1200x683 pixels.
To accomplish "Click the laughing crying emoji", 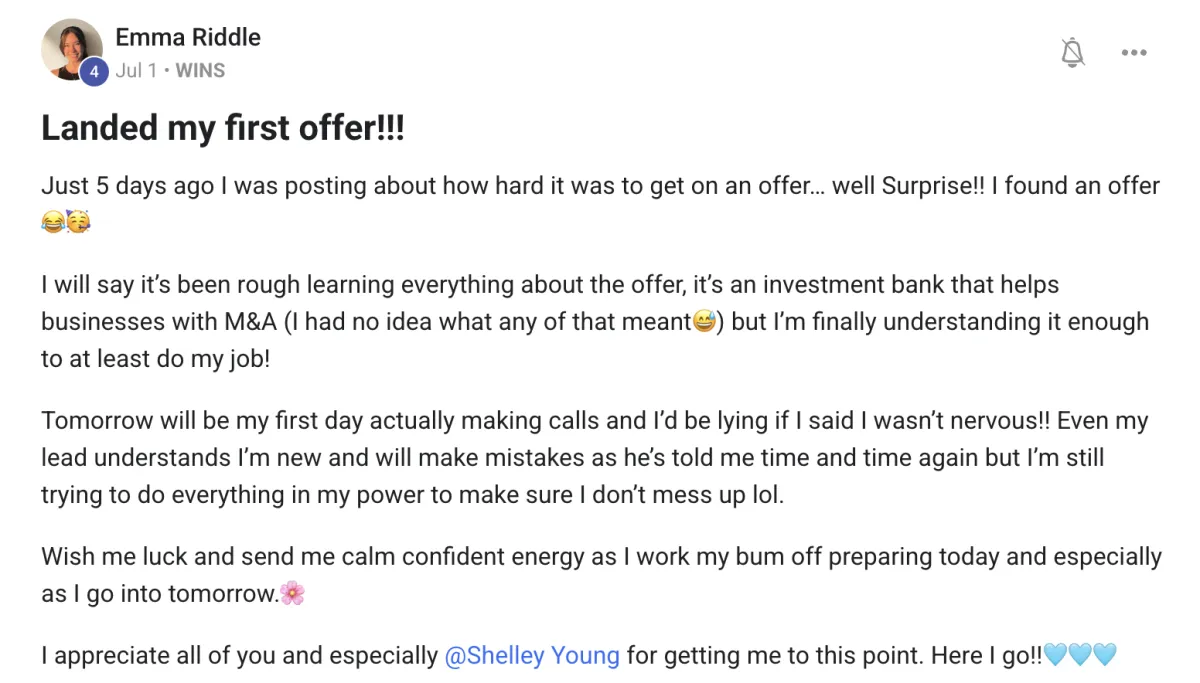I will tap(52, 222).
